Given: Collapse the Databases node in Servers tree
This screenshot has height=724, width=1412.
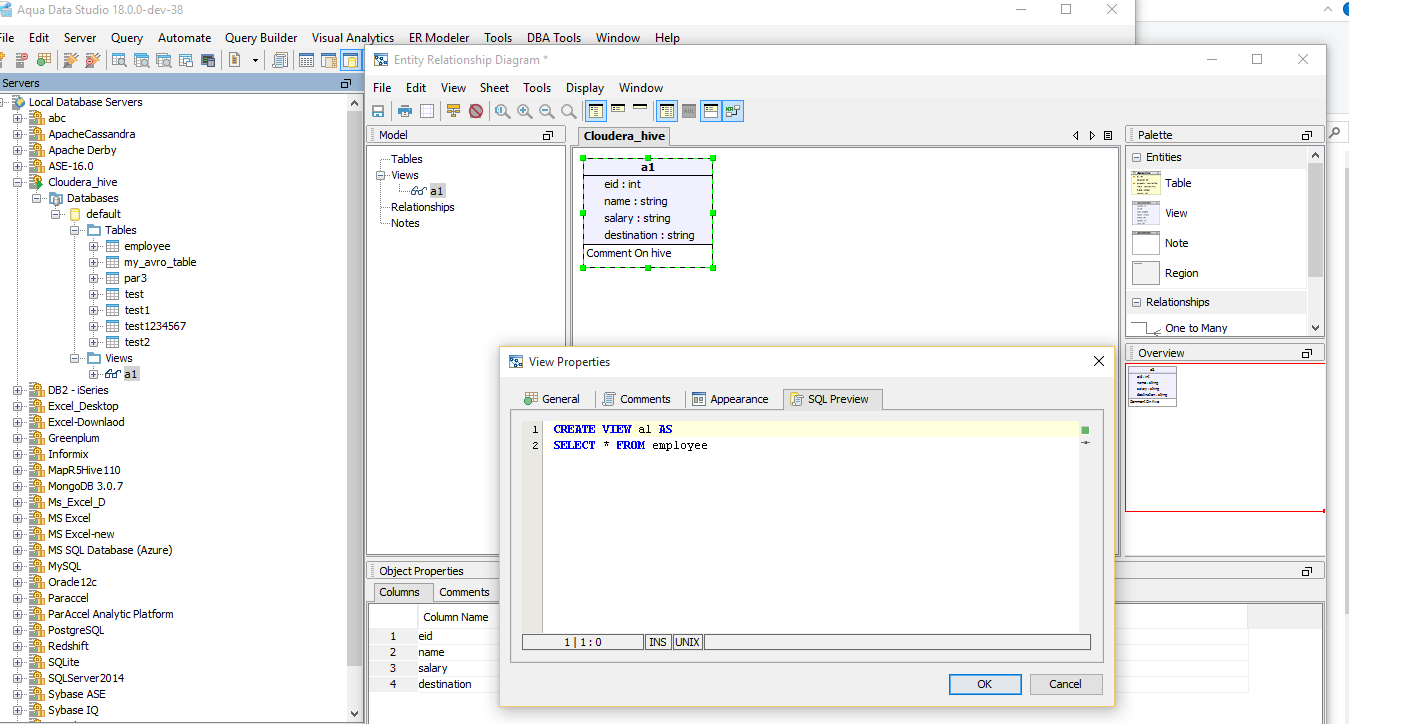Looking at the screenshot, I should tap(36, 198).
